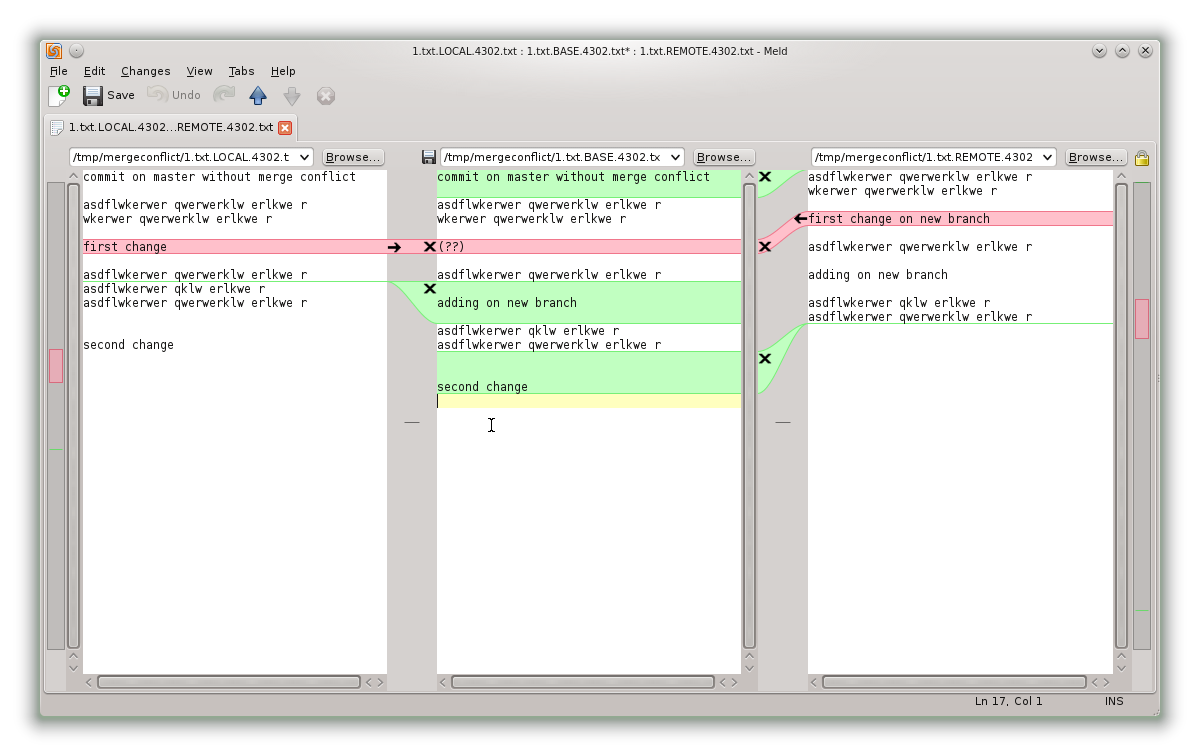Click the grey Stop toolbar icon
The height and width of the screenshot is (756, 1200).
click(326, 95)
